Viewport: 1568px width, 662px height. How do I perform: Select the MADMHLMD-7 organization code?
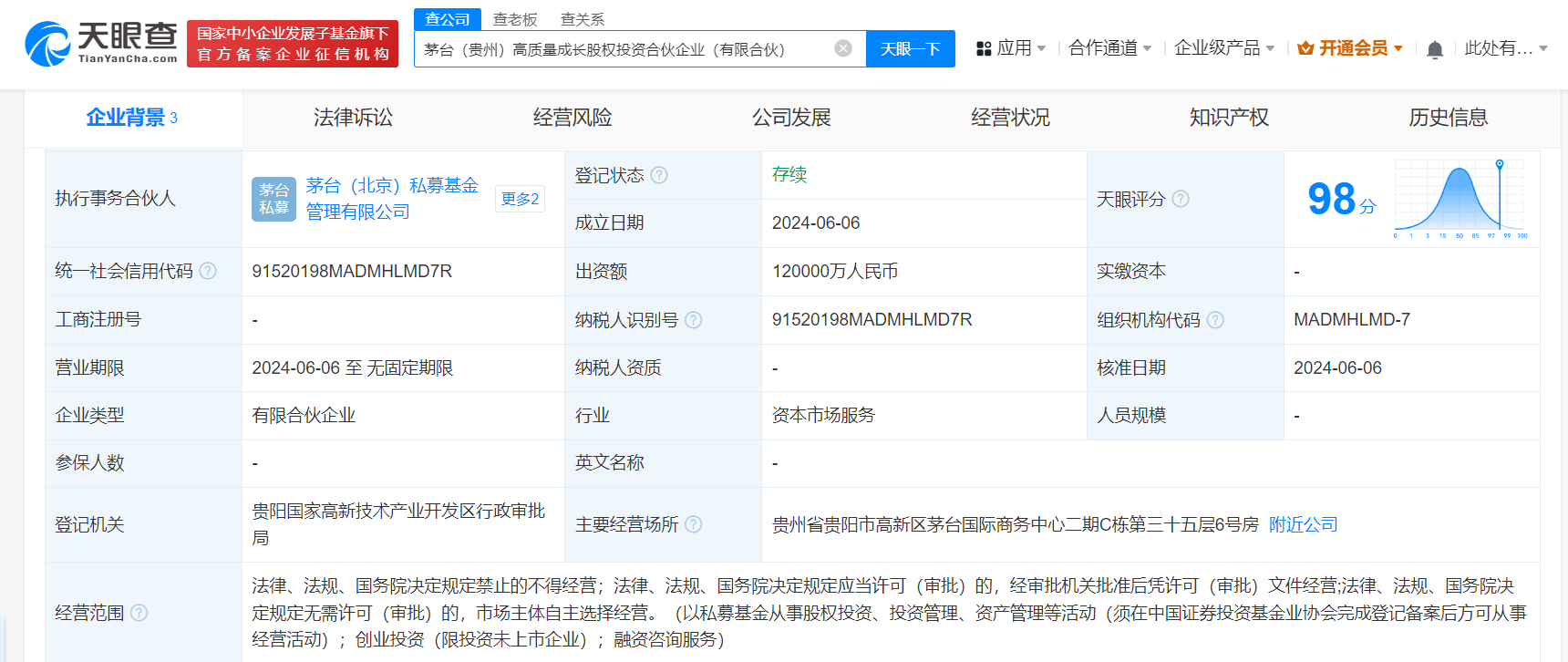pos(1352,319)
